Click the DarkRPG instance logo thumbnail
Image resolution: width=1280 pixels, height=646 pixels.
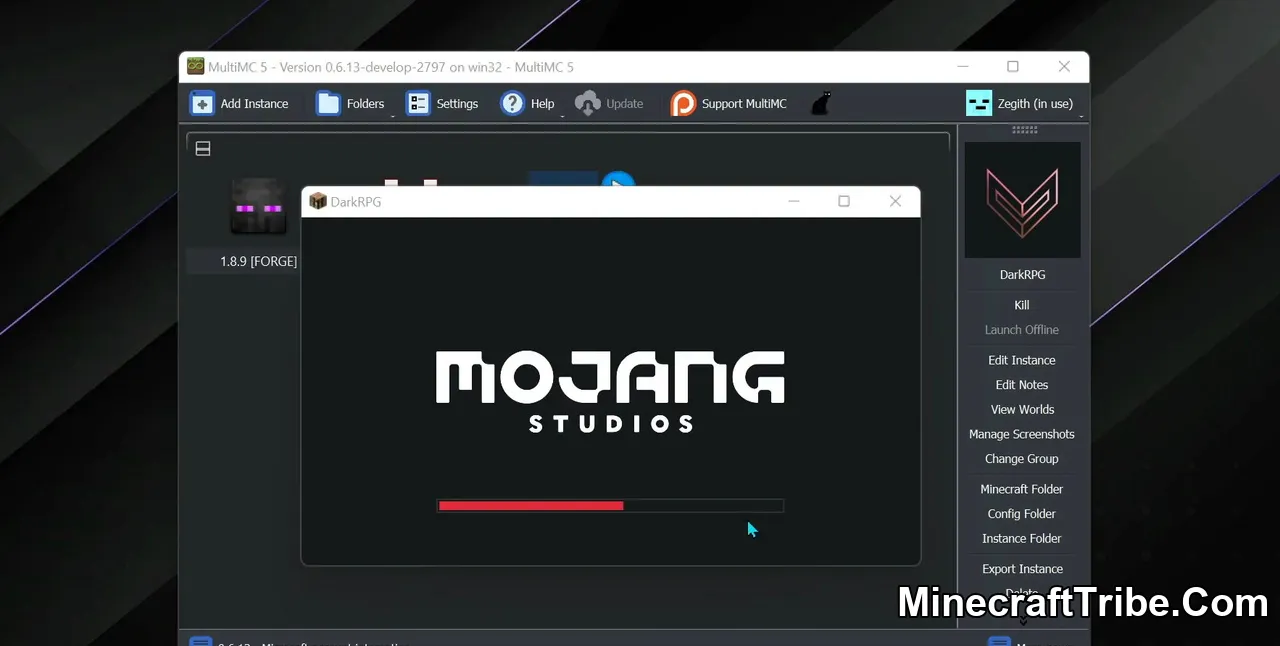1022,200
